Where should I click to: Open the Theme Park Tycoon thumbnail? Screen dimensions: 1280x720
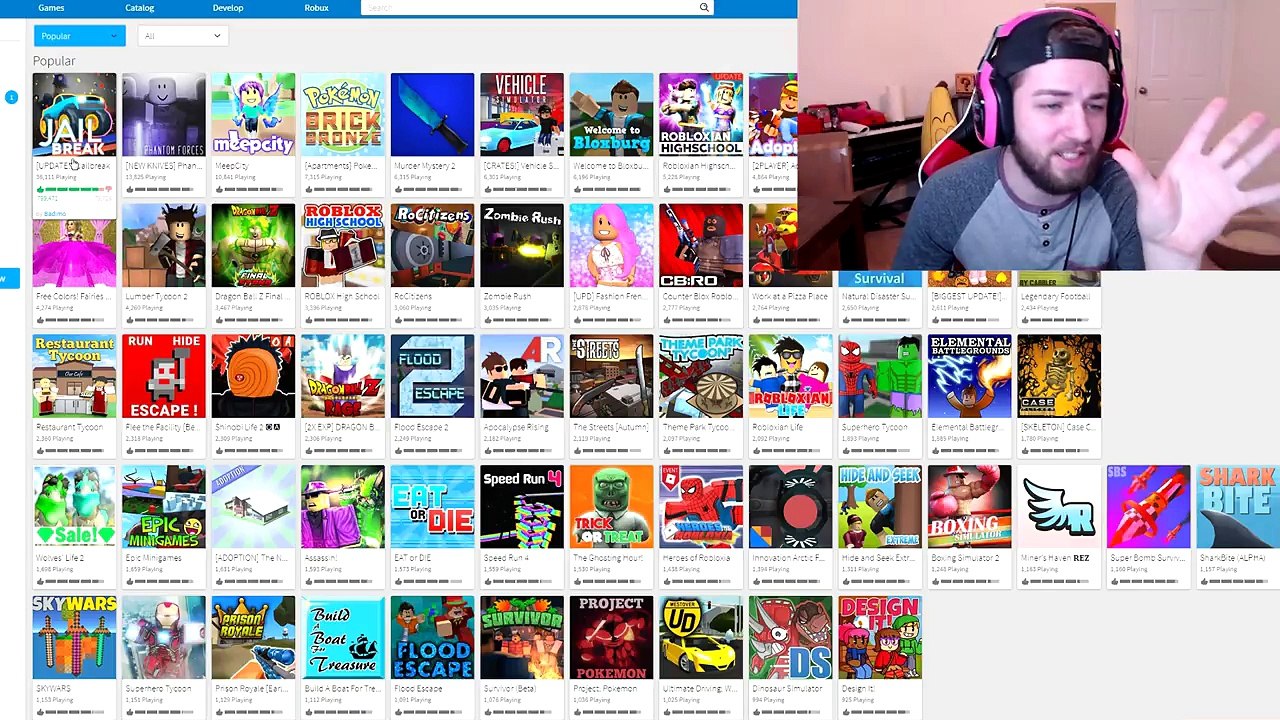tap(701, 376)
